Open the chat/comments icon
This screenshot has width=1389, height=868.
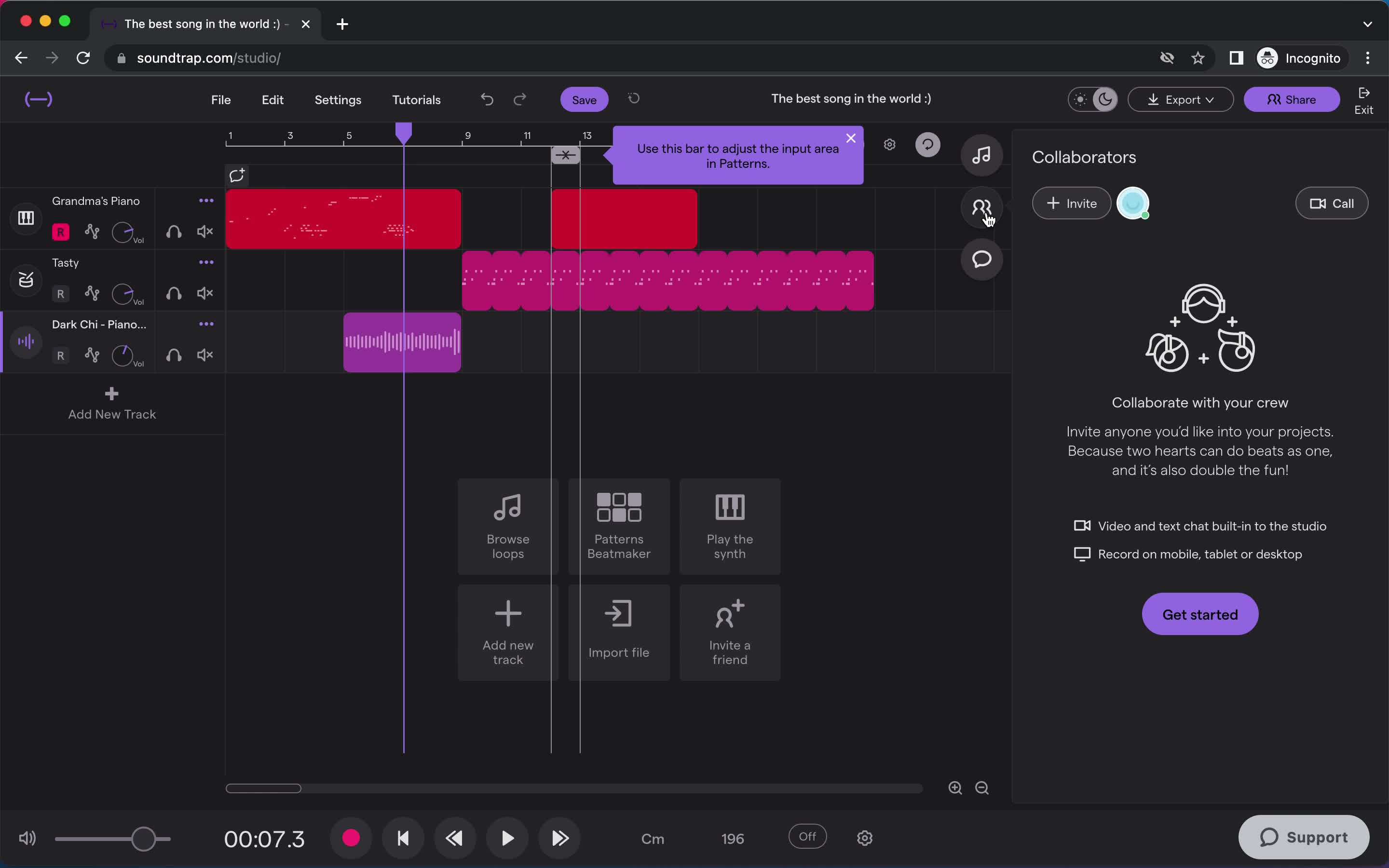tap(981, 260)
